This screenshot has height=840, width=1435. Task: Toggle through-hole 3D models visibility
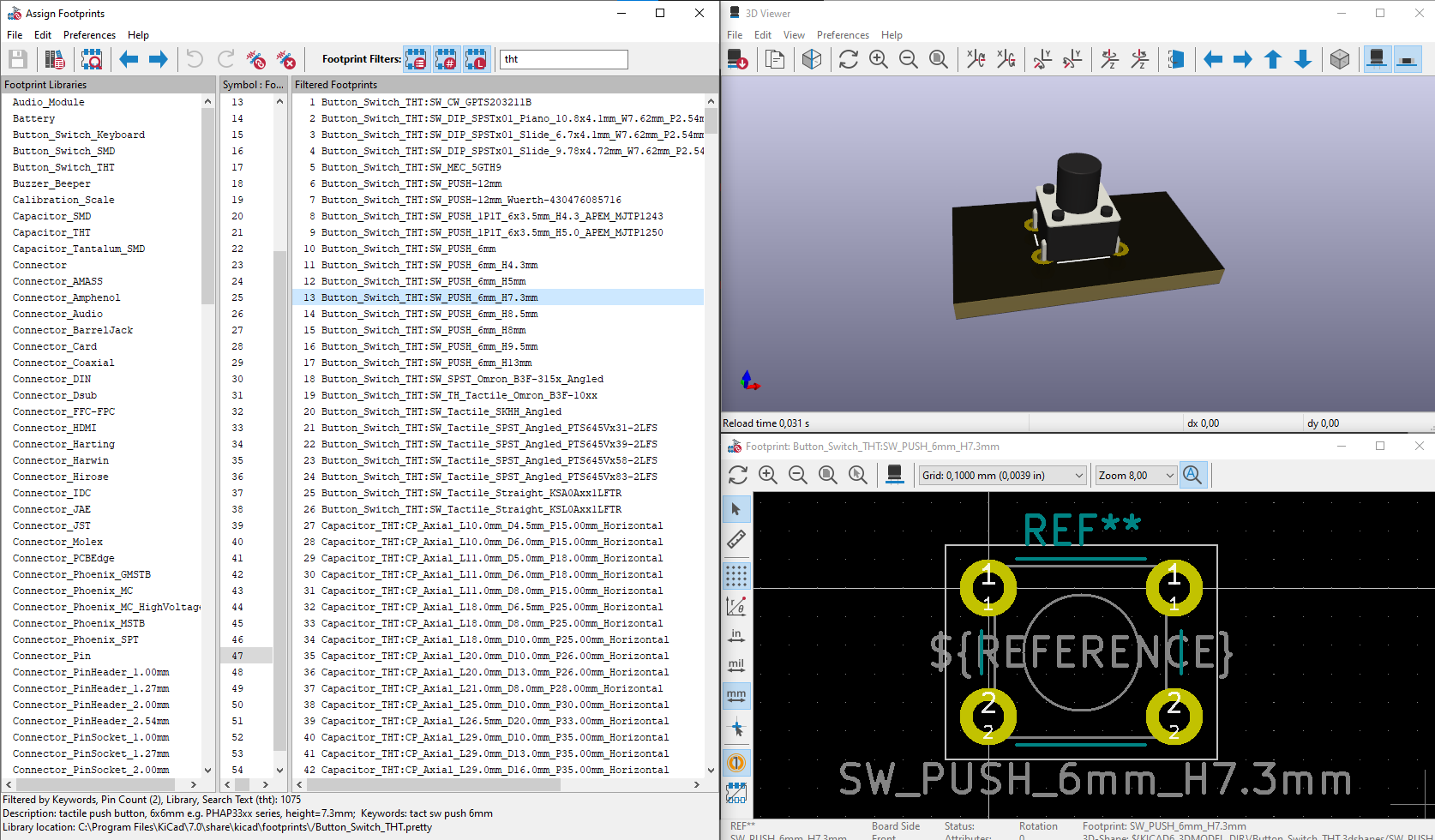[1378, 59]
